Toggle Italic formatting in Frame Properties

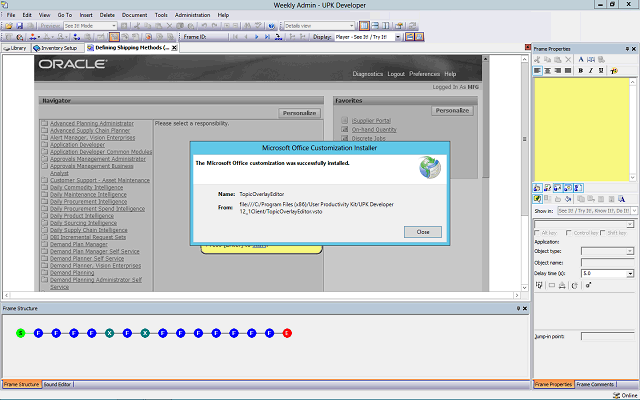[591, 71]
